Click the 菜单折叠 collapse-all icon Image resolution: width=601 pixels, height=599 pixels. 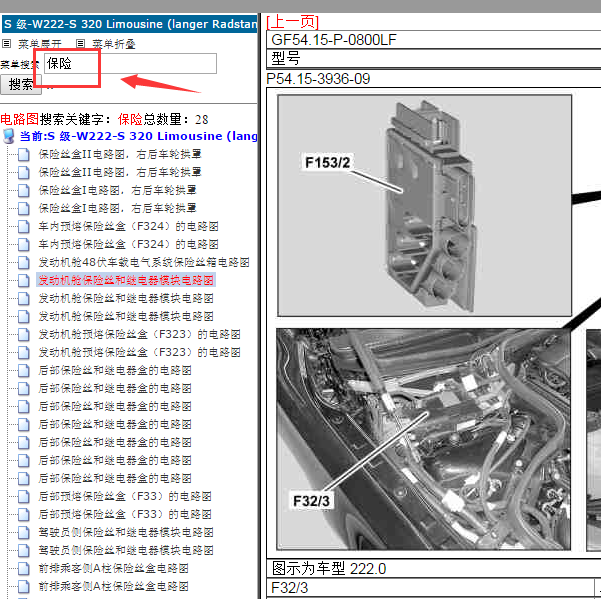80,44
